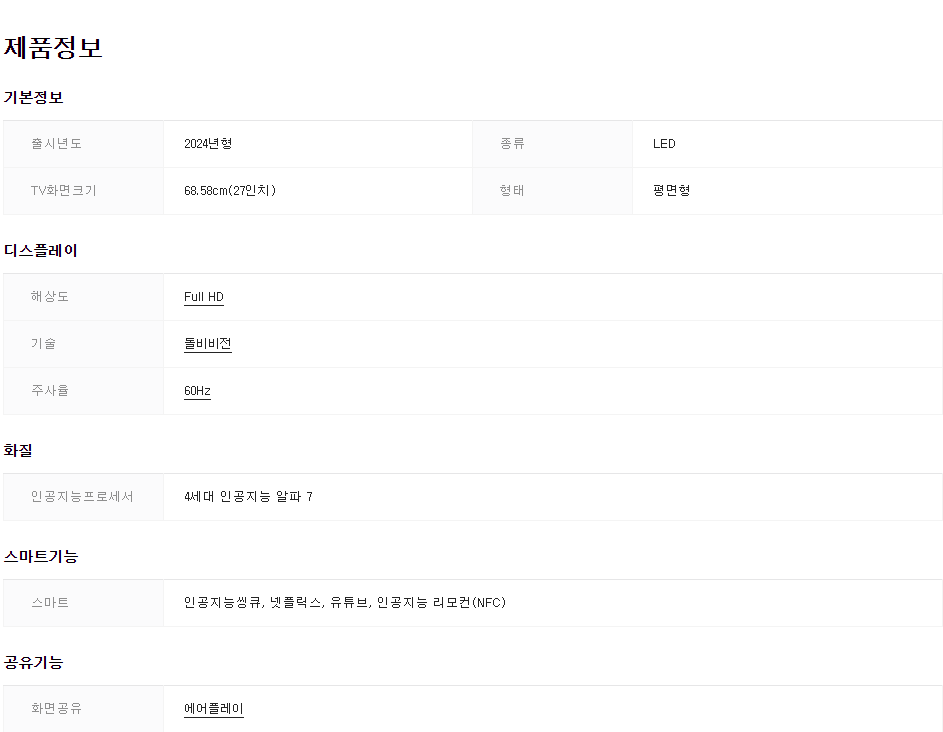Screen dimensions: 943x732
Task: Select the 평면형 form value
Action: pyautogui.click(x=671, y=191)
